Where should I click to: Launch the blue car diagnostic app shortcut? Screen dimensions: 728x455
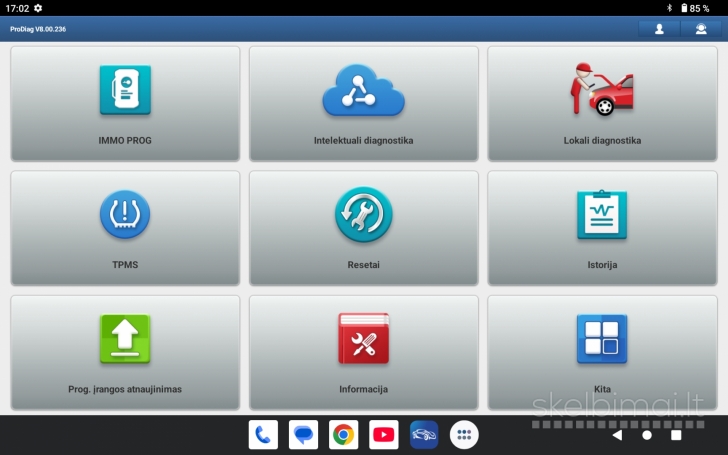[424, 435]
